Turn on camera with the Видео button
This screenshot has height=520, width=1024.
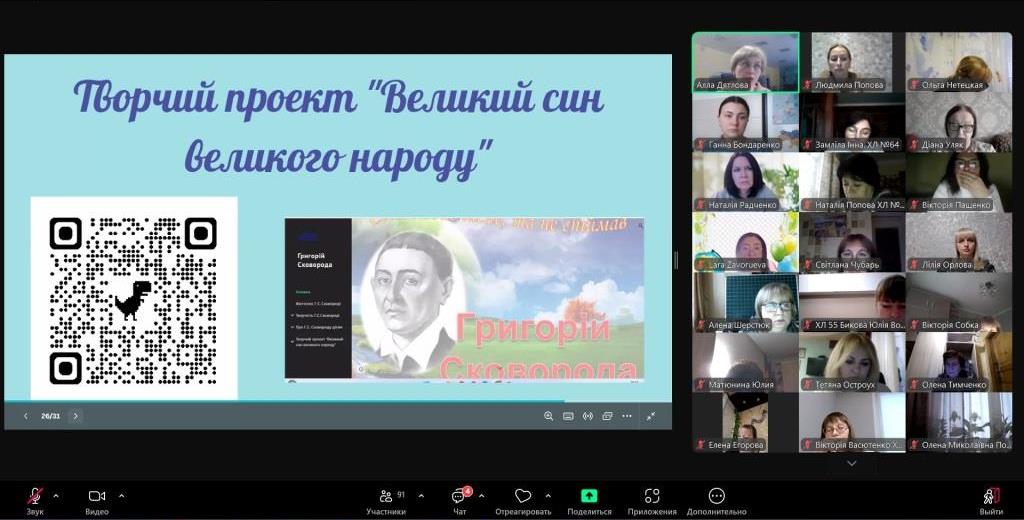point(97,501)
